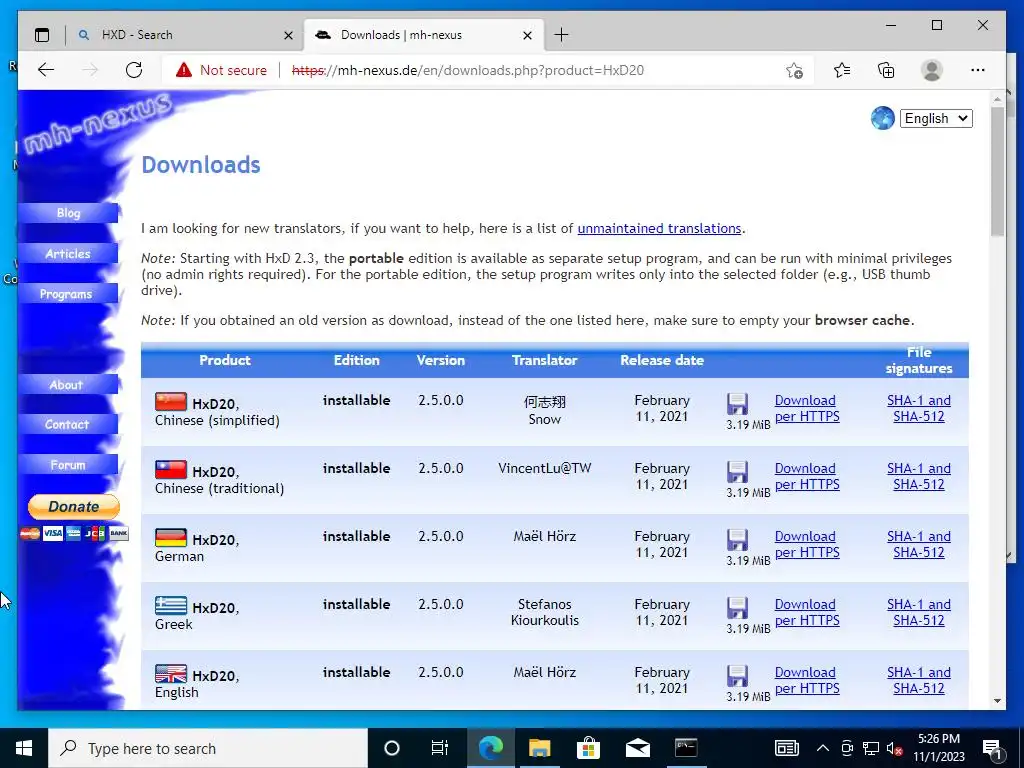Click the Windows taskbar search box
This screenshot has width=1024, height=768.
208,748
